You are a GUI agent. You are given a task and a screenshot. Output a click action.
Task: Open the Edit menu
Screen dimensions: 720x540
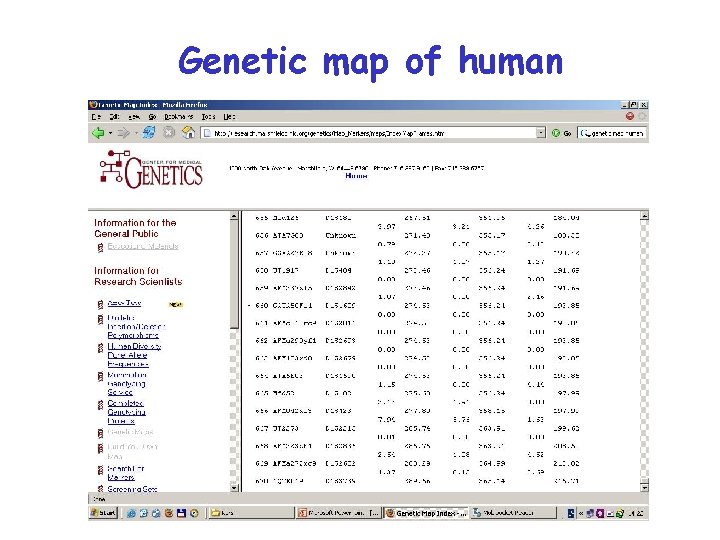tap(114, 117)
